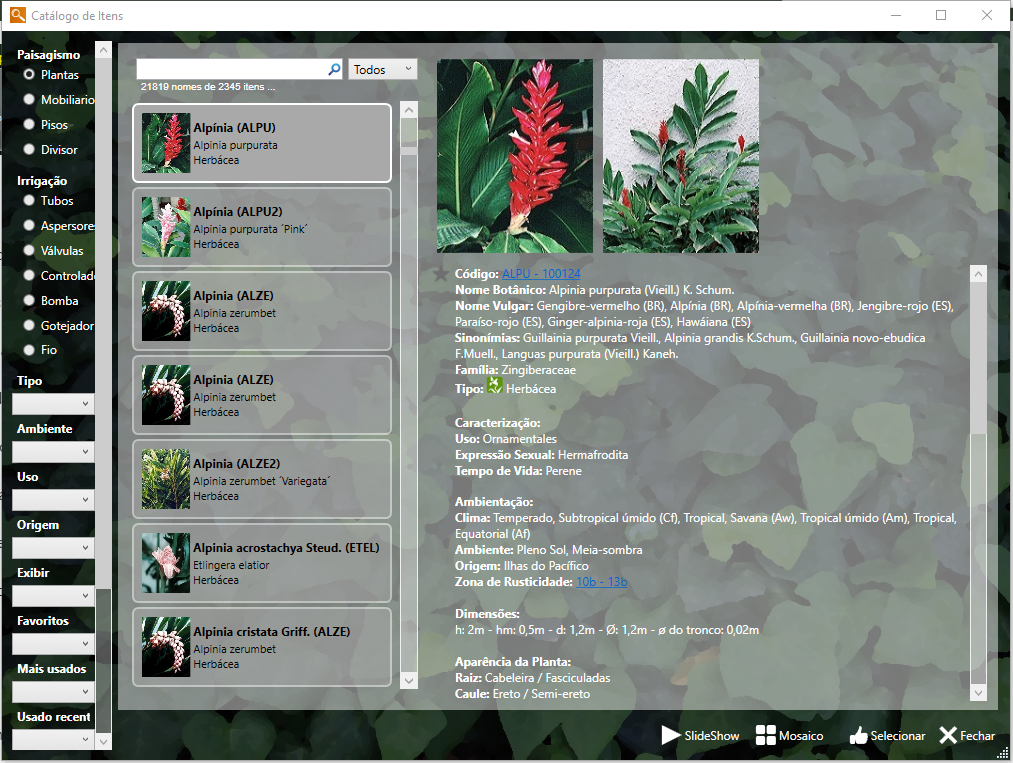Open the Mosaico grid view
Image resolution: width=1013 pixels, height=763 pixels.
[x=765, y=736]
